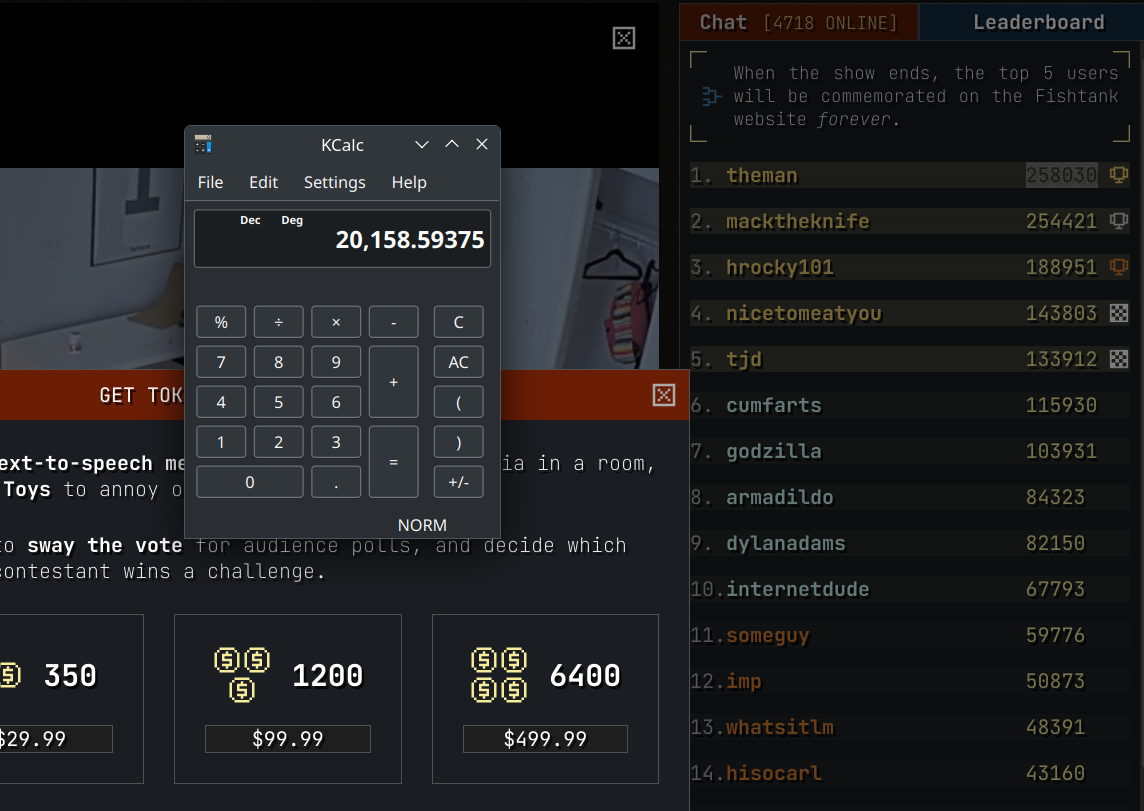Select hisocarl leaderboard entry
The height and width of the screenshot is (811, 1144).
pyautogui.click(x=910, y=772)
